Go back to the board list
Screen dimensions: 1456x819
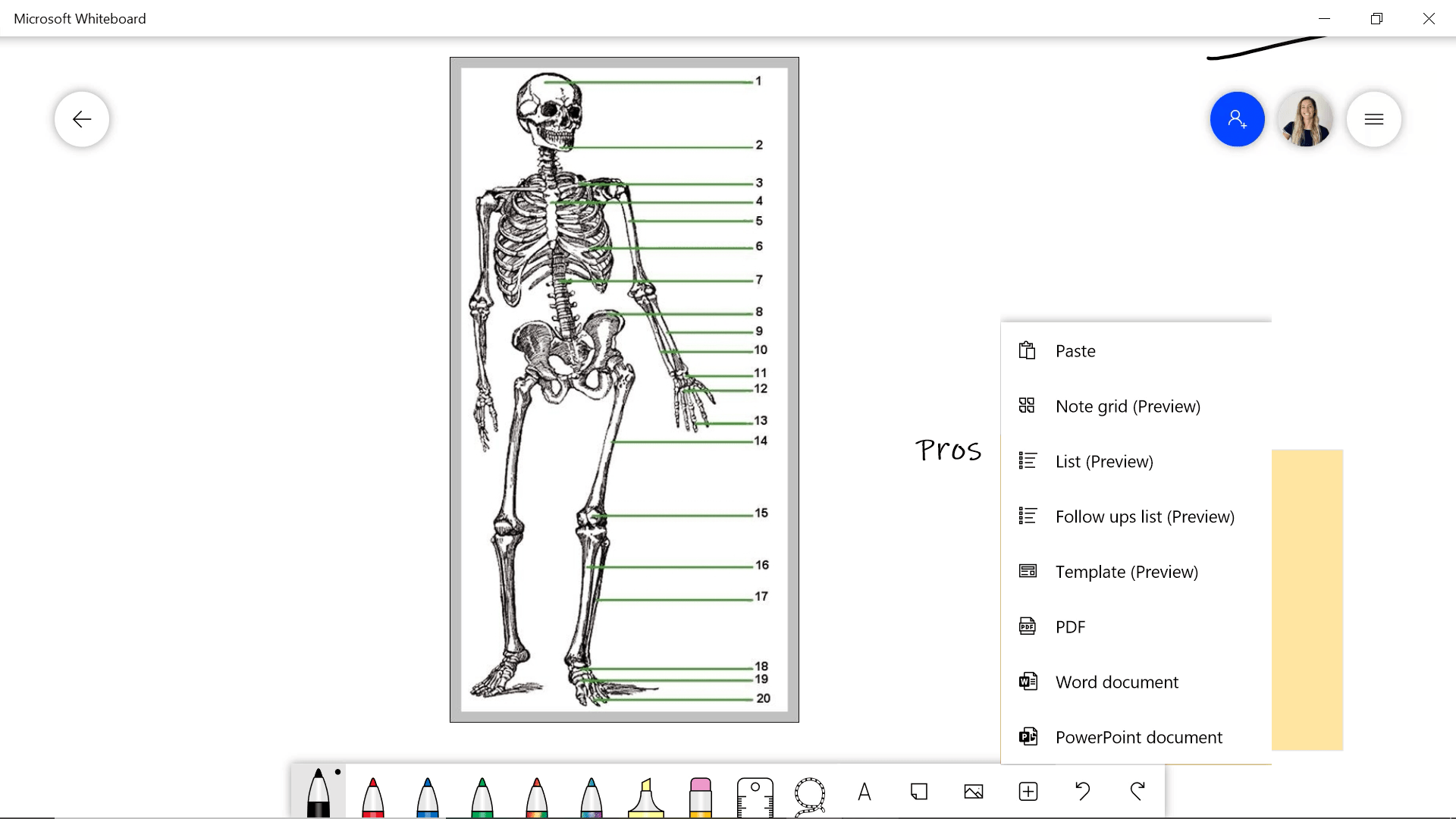tap(82, 119)
